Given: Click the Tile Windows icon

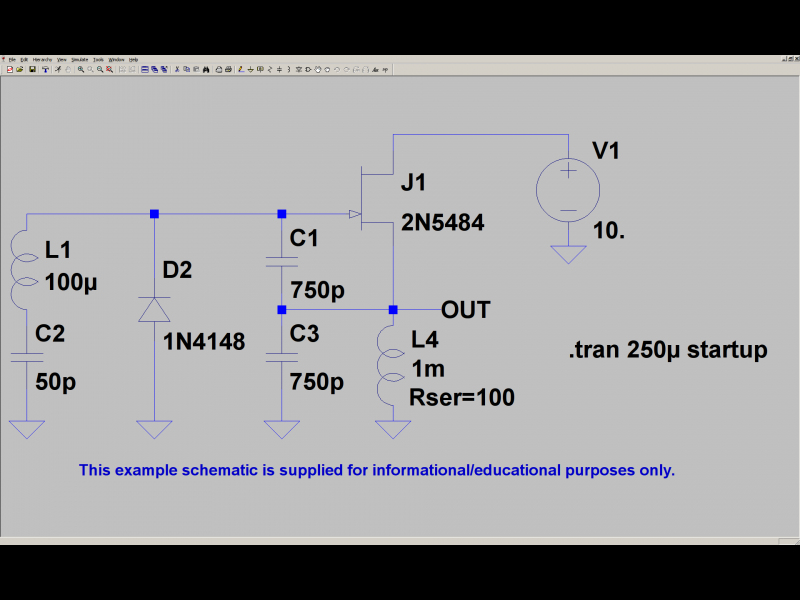Looking at the screenshot, I should click(144, 69).
